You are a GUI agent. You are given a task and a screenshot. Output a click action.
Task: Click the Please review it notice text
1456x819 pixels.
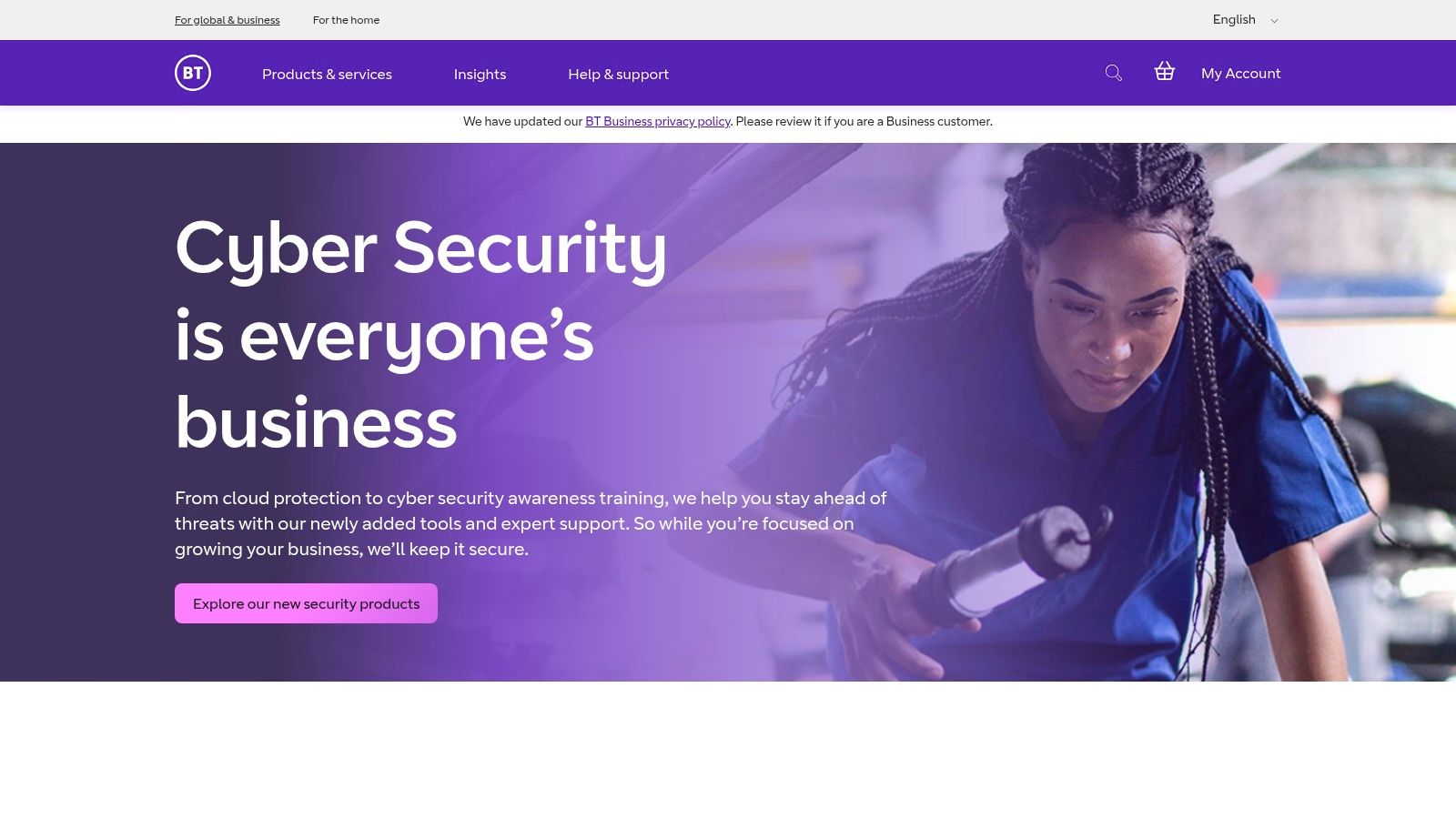[x=864, y=121]
